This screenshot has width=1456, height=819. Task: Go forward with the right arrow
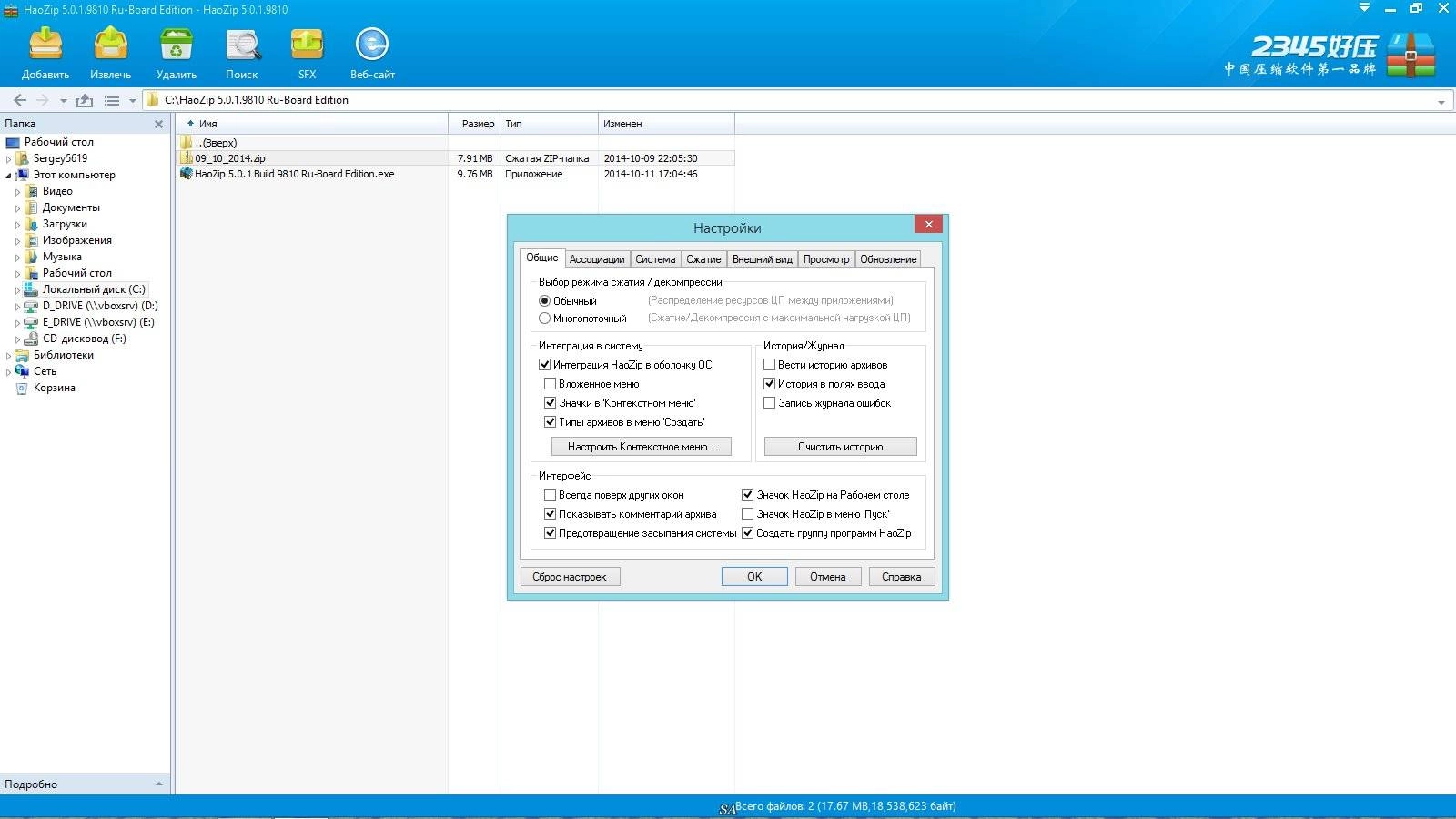(42, 100)
